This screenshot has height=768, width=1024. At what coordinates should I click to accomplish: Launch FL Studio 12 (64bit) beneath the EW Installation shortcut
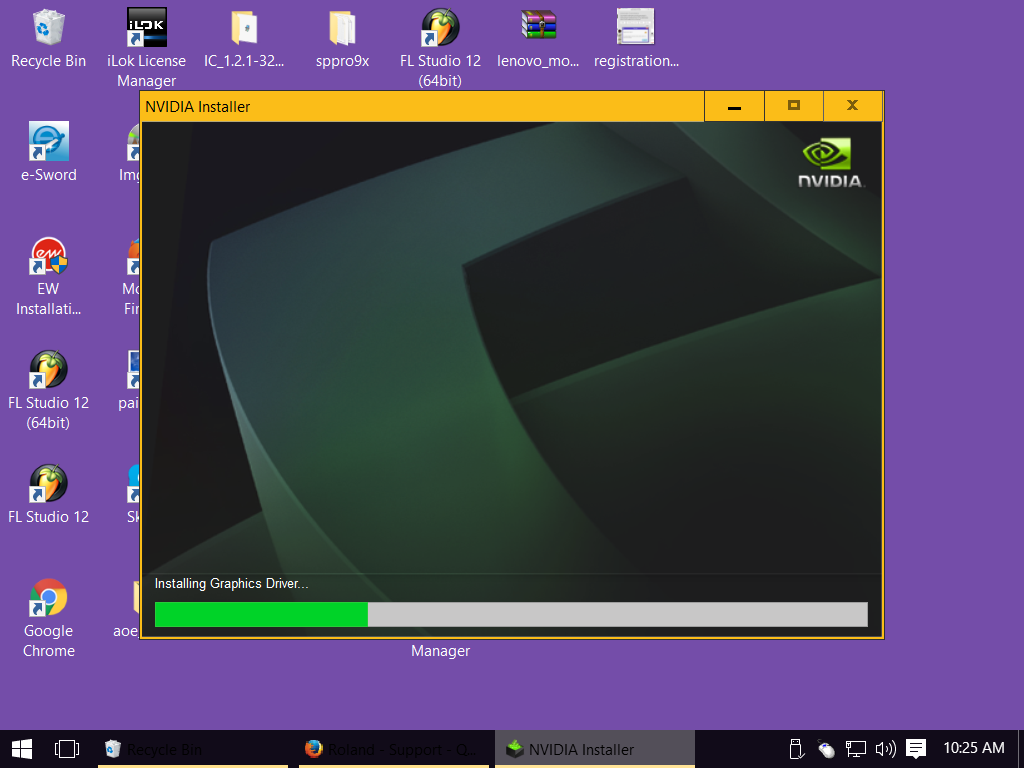point(48,391)
